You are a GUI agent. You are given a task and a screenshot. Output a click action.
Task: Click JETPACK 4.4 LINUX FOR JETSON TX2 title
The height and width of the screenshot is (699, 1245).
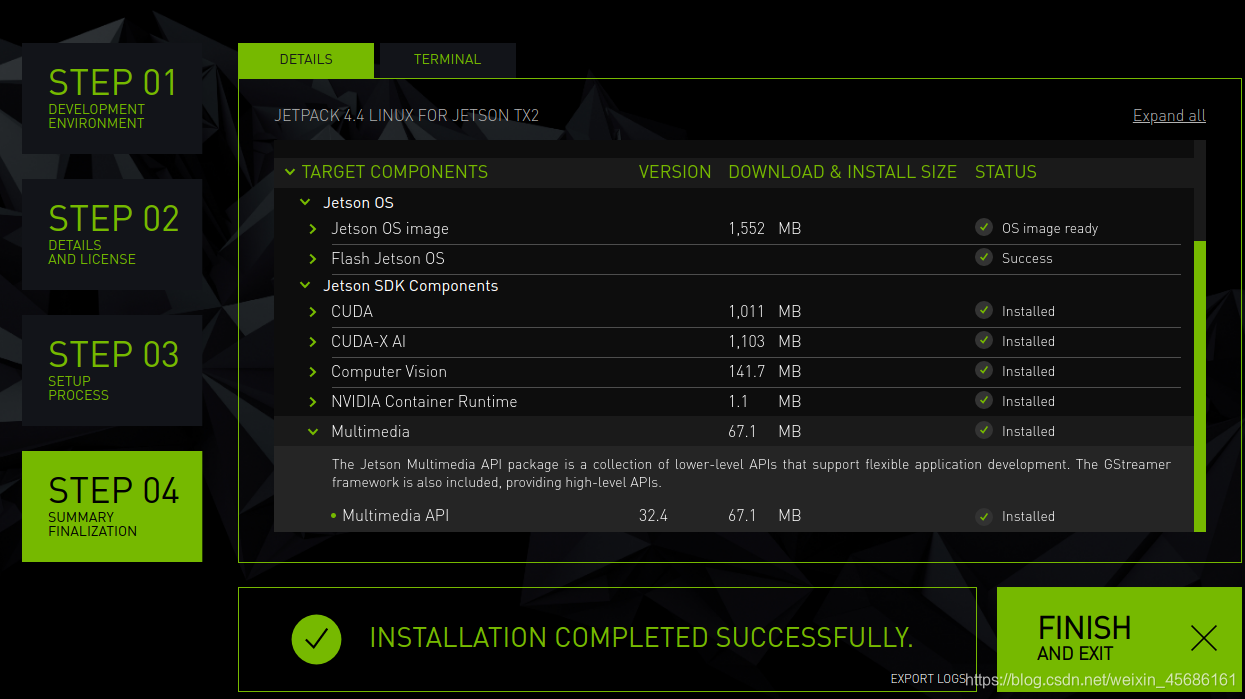pyautogui.click(x=407, y=116)
